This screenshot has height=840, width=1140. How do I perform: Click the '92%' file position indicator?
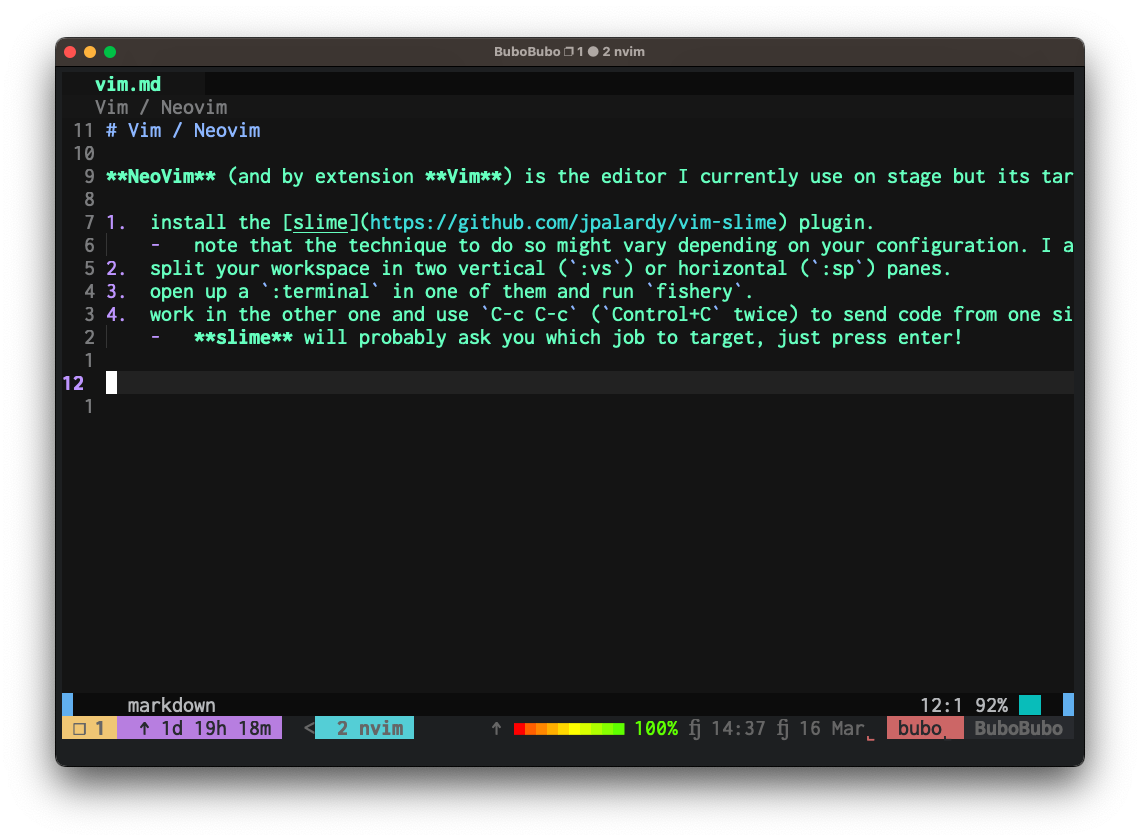tap(991, 705)
